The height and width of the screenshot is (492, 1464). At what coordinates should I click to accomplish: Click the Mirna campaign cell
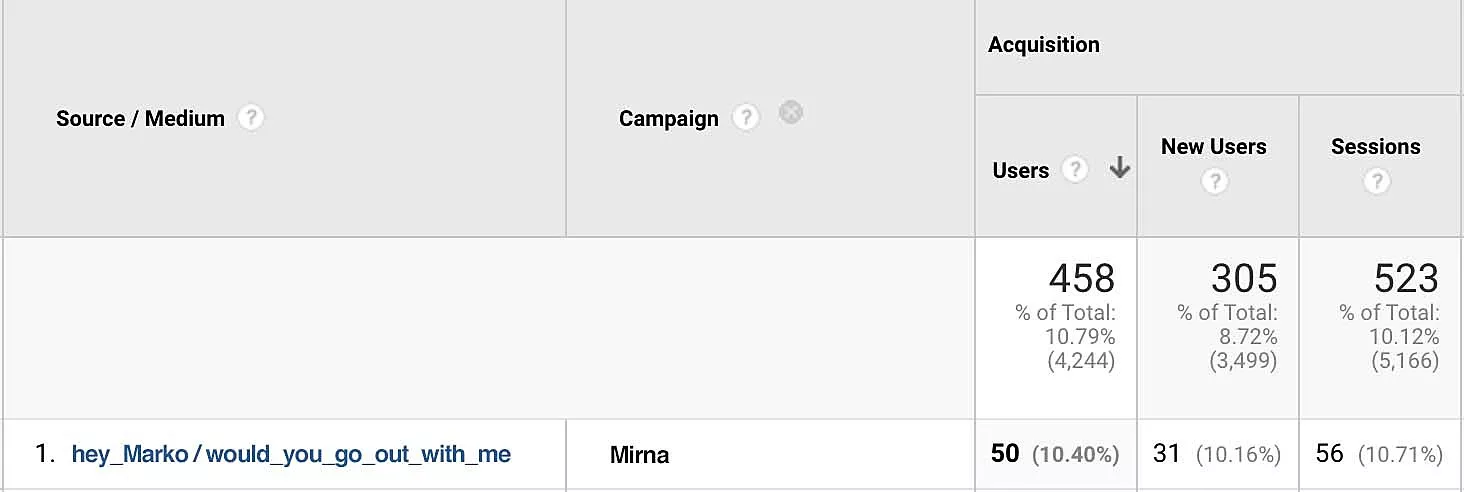tap(639, 456)
